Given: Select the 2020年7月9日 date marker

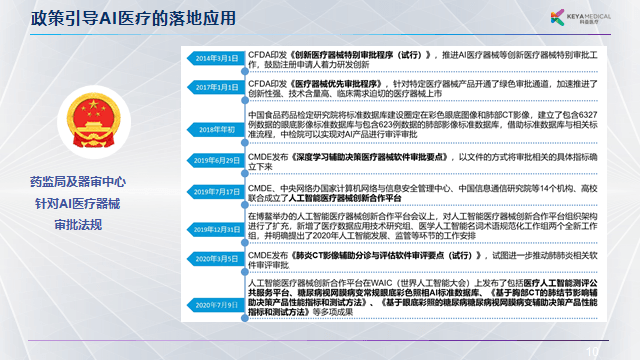Looking at the screenshot, I should click(x=216, y=305).
